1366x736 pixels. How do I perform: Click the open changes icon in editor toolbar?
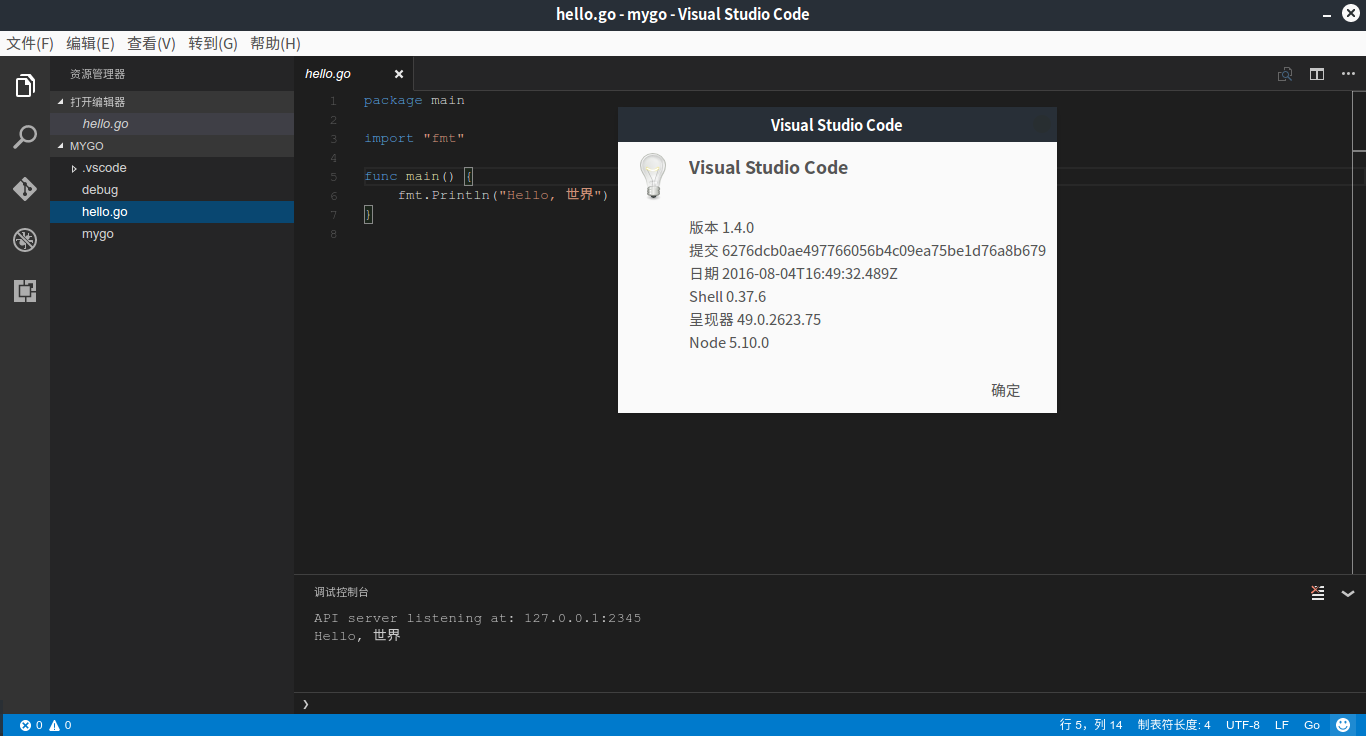[x=1285, y=74]
